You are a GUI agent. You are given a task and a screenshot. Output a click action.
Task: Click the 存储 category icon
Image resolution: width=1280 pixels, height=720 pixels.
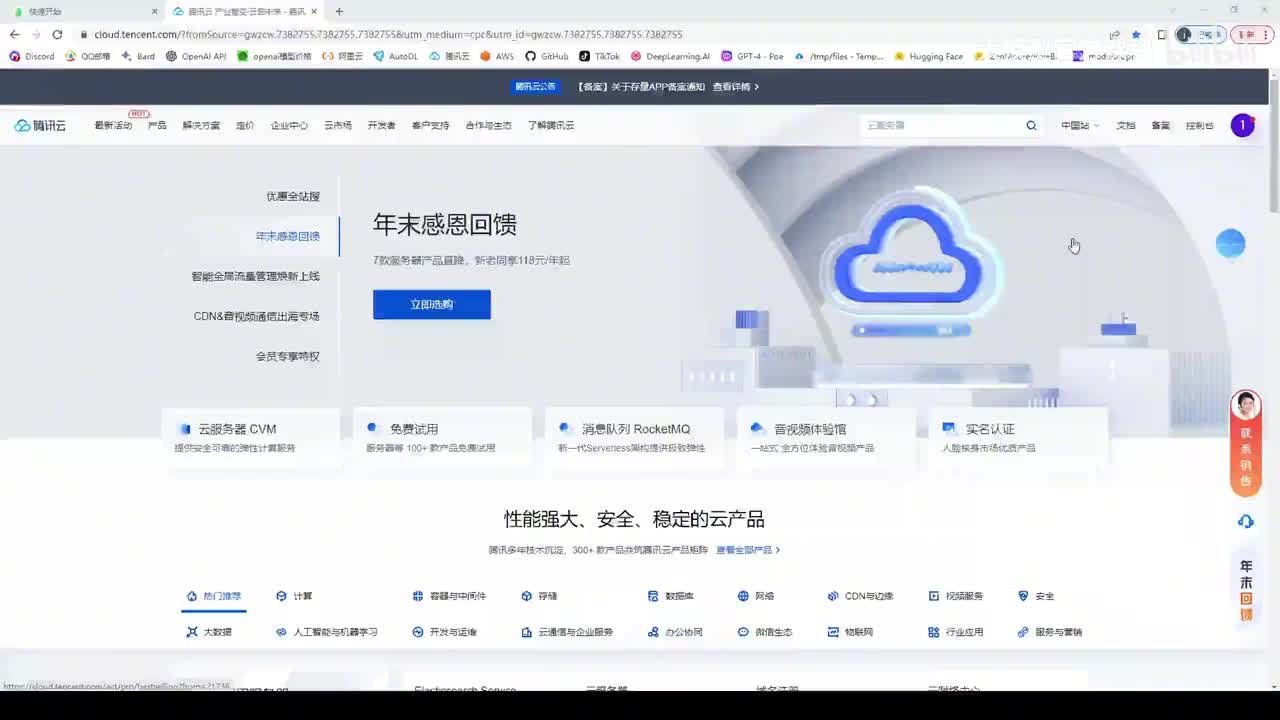click(527, 596)
